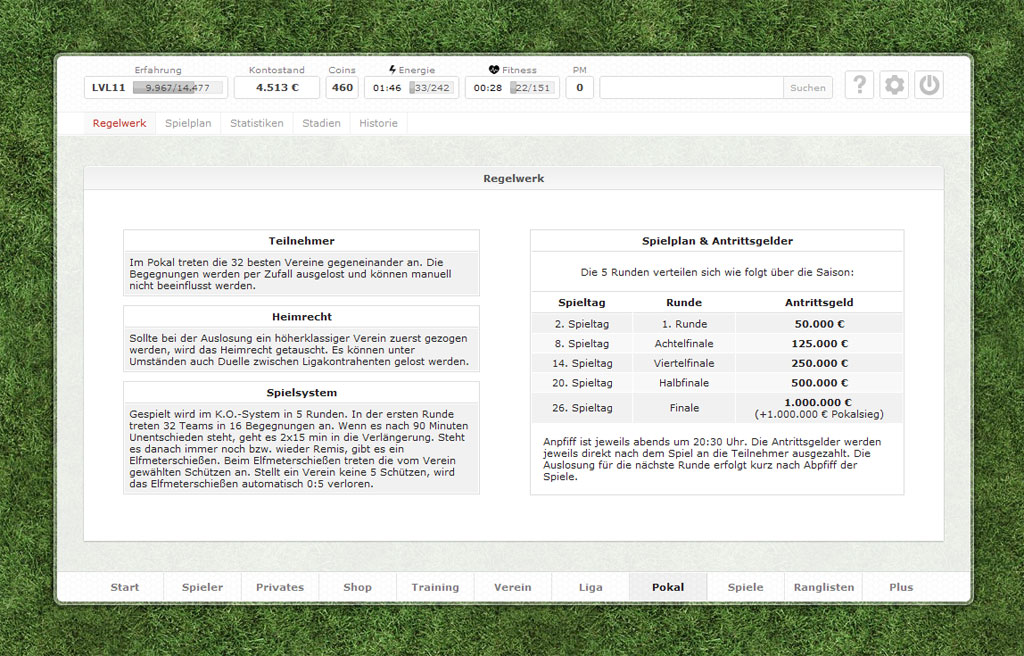Open the Plus section
Screen dimensions: 1024x656
pyautogui.click(x=901, y=587)
